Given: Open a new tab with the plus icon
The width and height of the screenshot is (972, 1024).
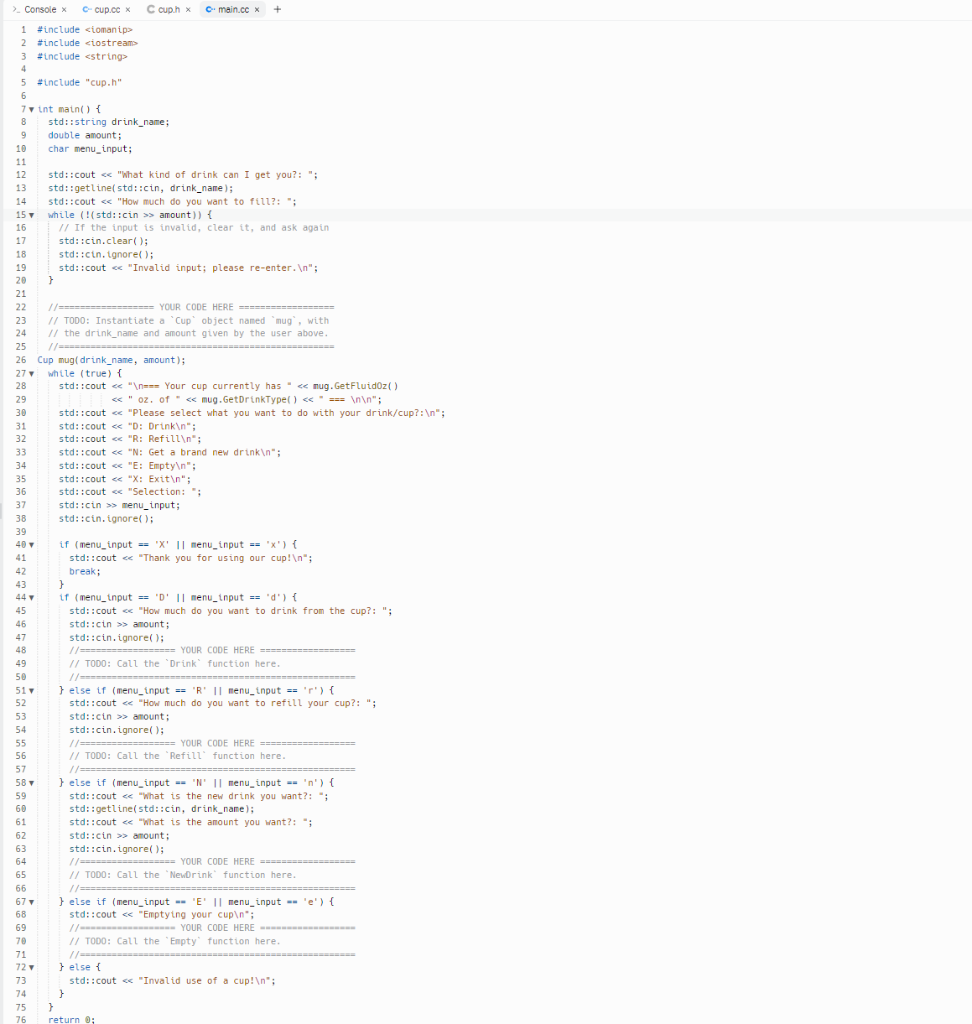Looking at the screenshot, I should [277, 9].
